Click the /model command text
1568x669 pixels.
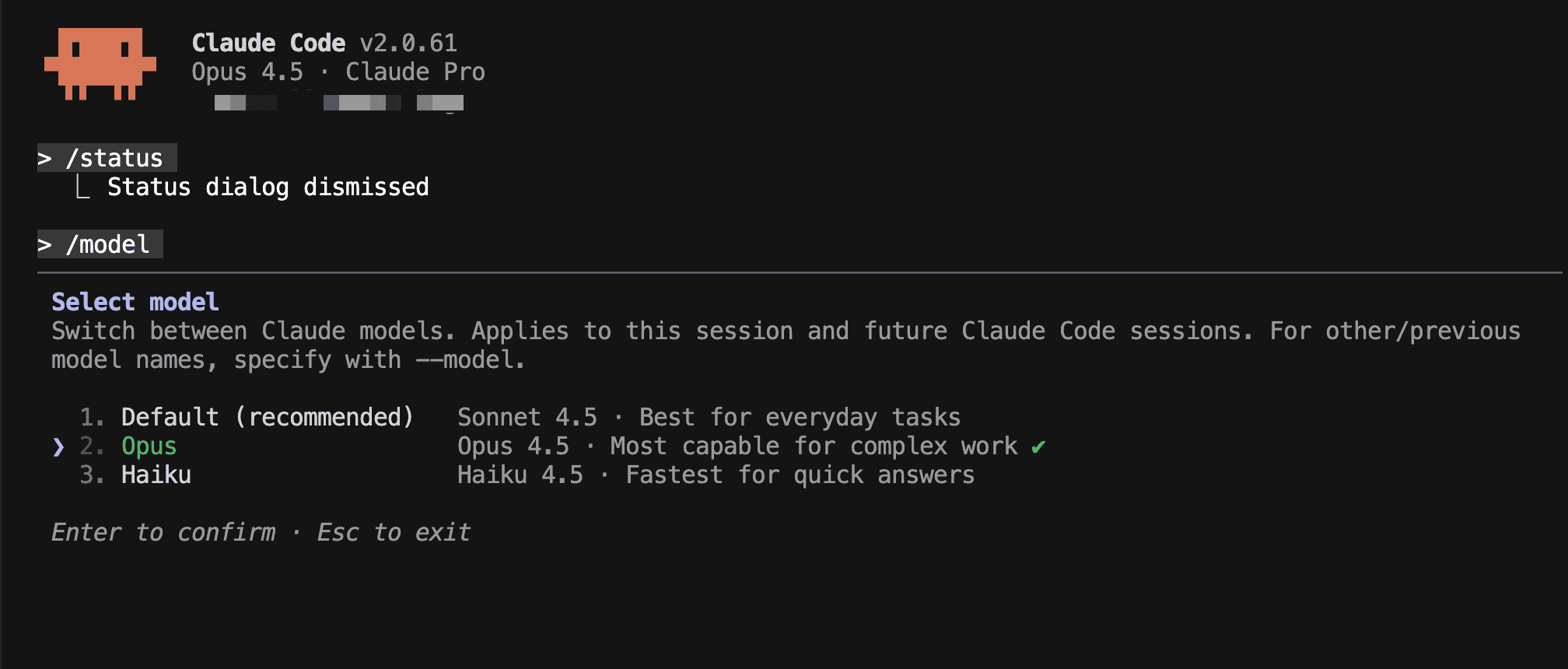pos(107,245)
